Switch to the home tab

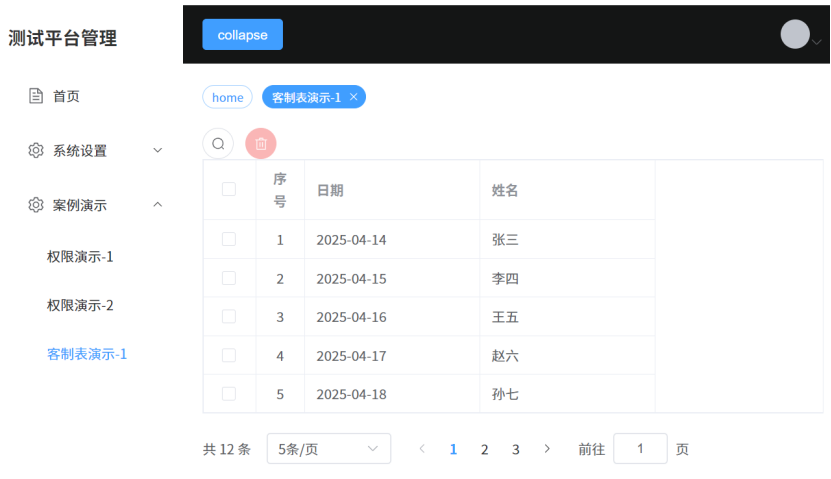227,97
